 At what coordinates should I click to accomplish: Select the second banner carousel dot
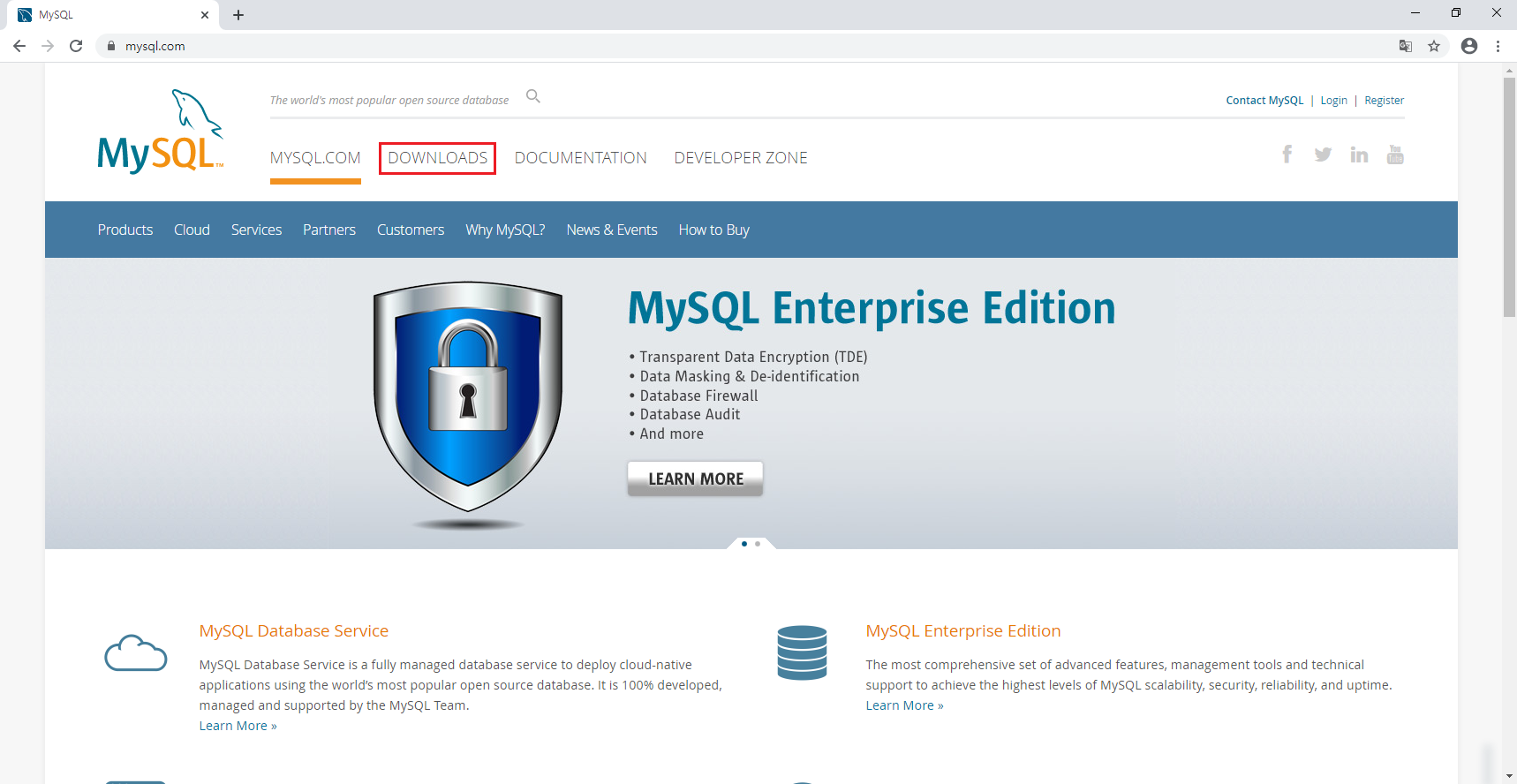758,544
